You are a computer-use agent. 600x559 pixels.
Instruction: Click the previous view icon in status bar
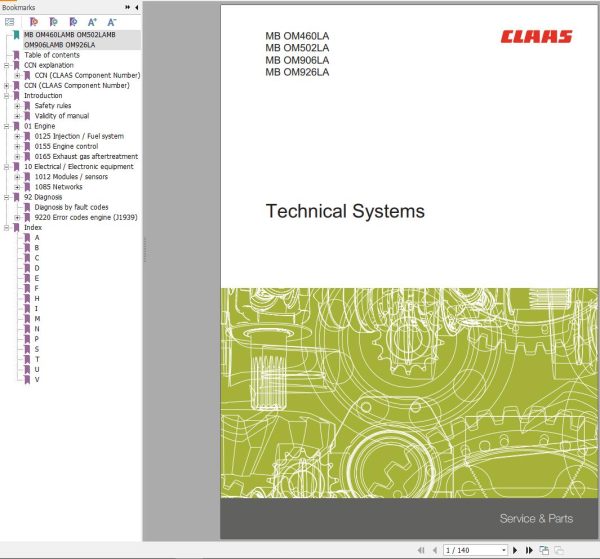click(544, 550)
